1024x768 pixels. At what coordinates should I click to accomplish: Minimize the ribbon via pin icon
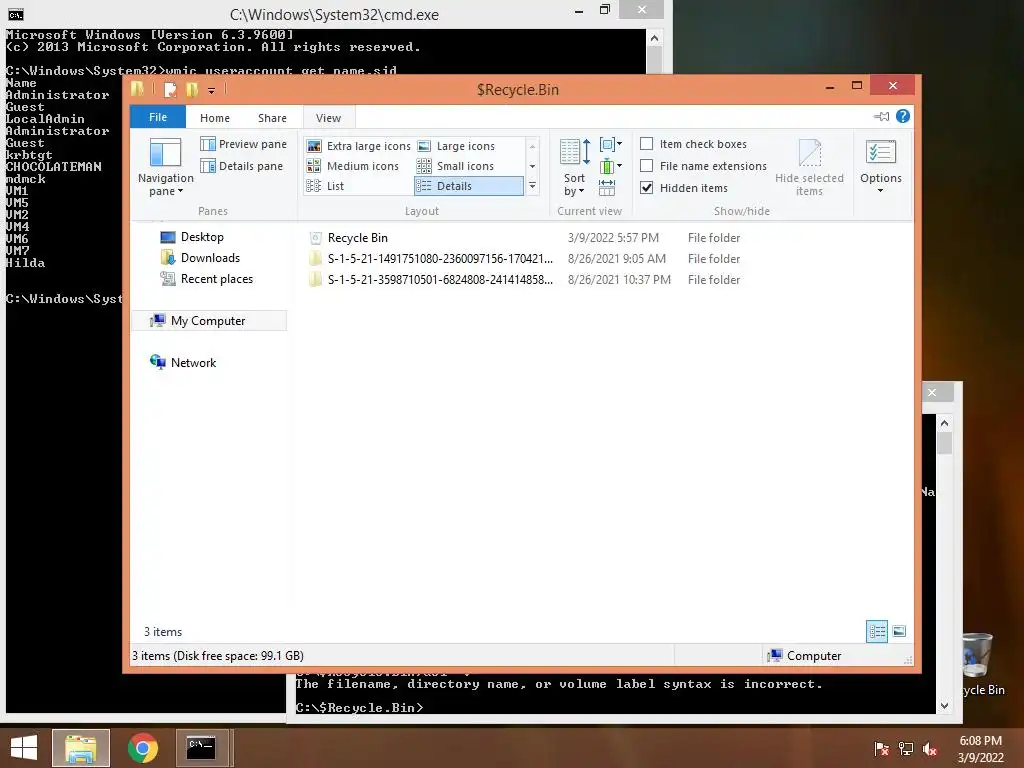pyautogui.click(x=882, y=116)
